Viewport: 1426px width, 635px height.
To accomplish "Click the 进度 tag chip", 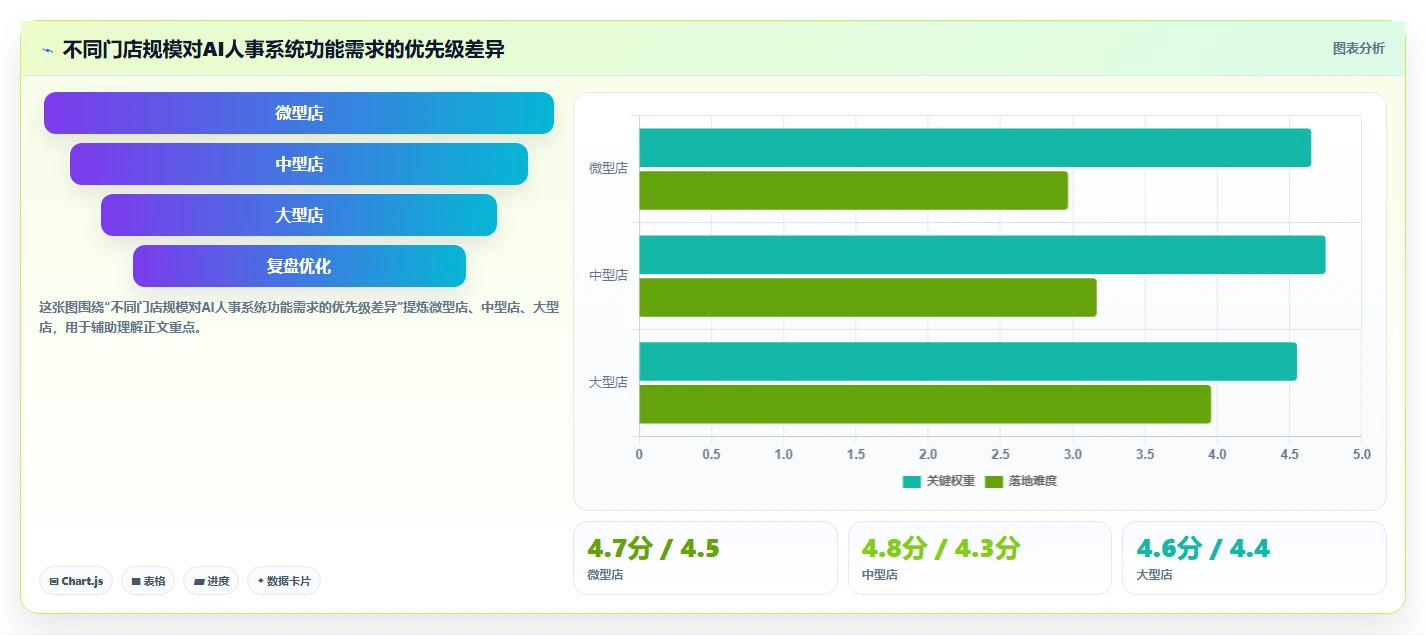I will click(211, 581).
